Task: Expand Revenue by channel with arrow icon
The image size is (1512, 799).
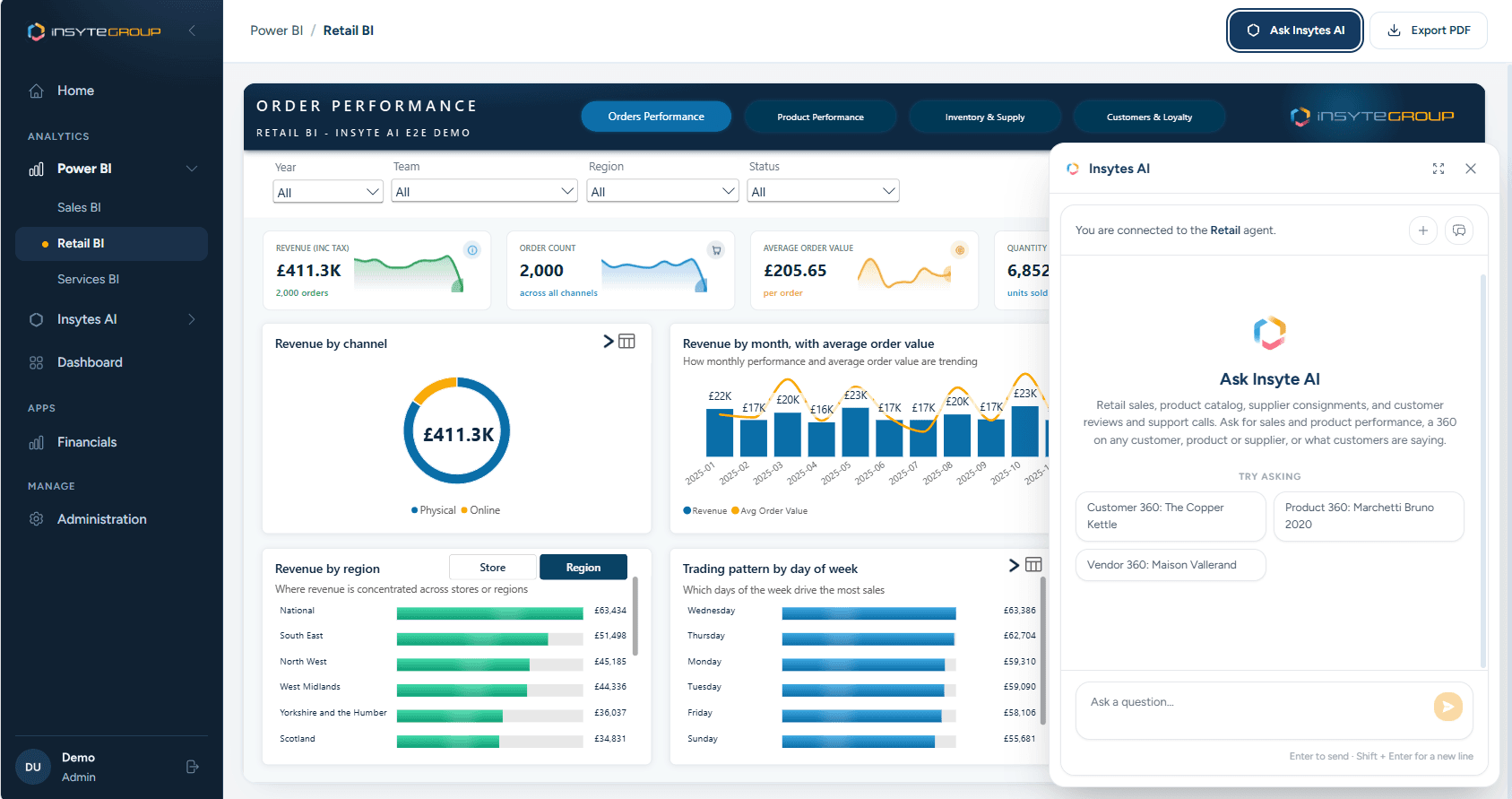Action: click(x=609, y=341)
